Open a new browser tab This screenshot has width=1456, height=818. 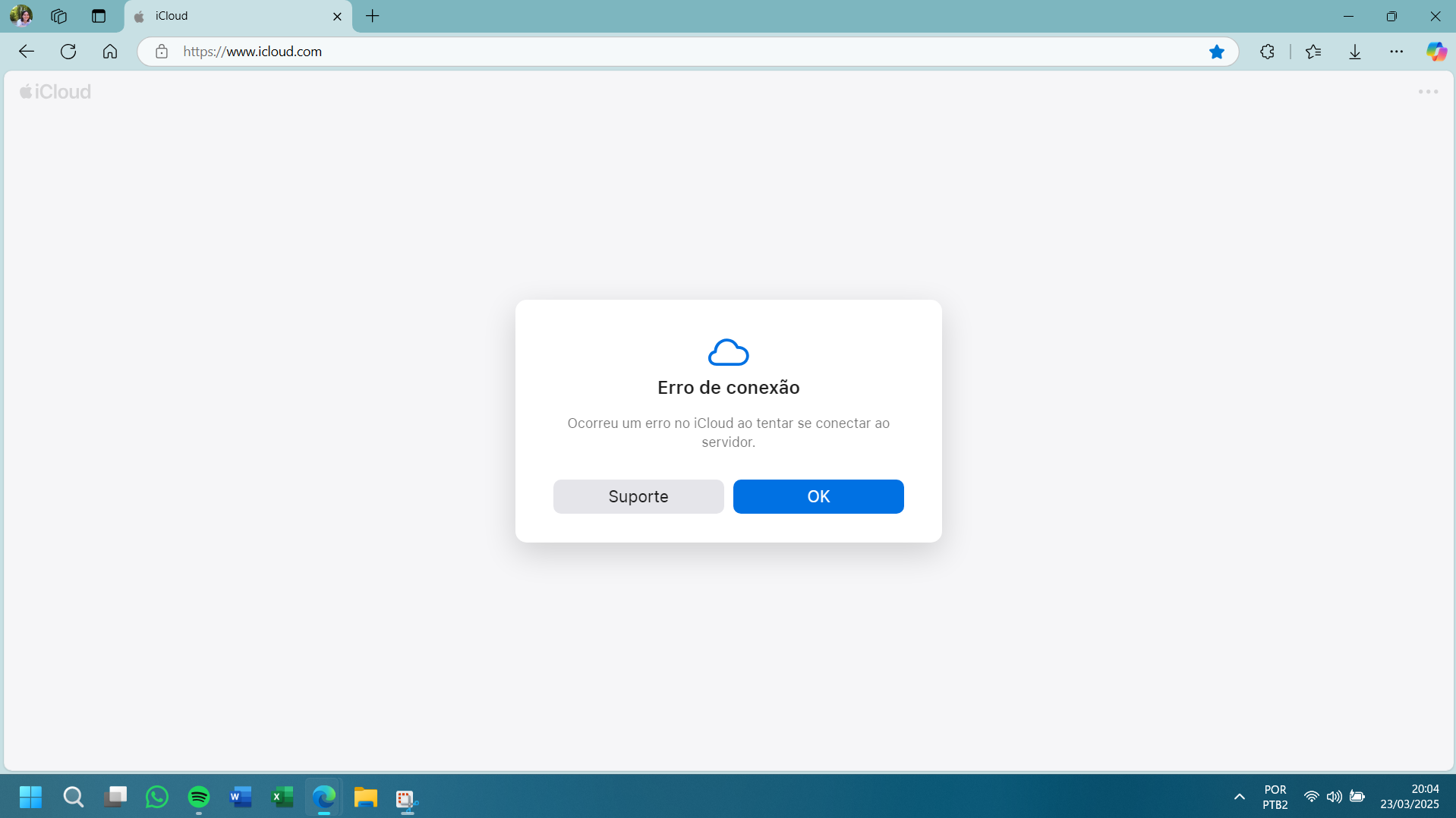pos(373,16)
